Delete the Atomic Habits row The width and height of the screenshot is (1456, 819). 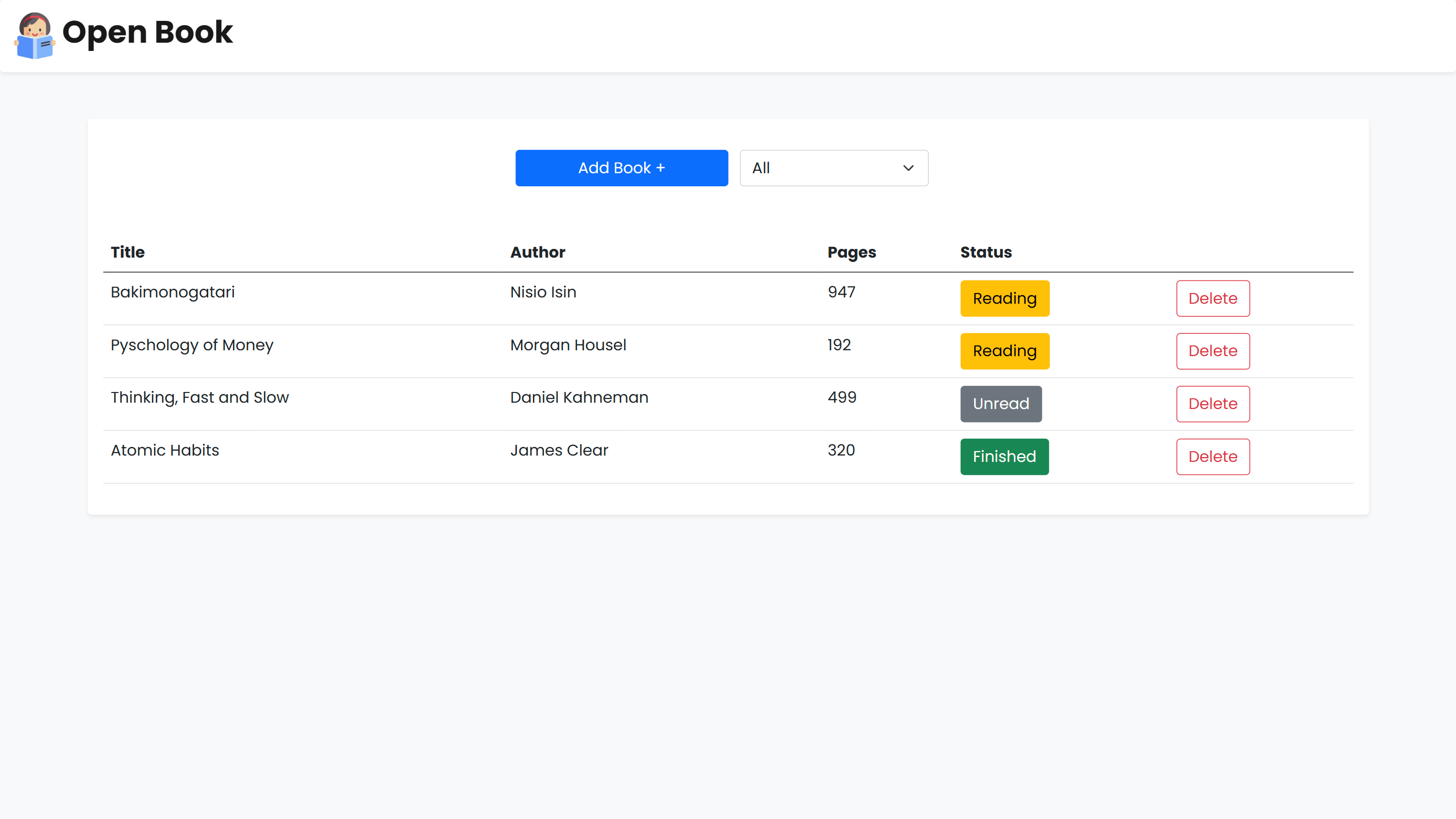pos(1213,457)
